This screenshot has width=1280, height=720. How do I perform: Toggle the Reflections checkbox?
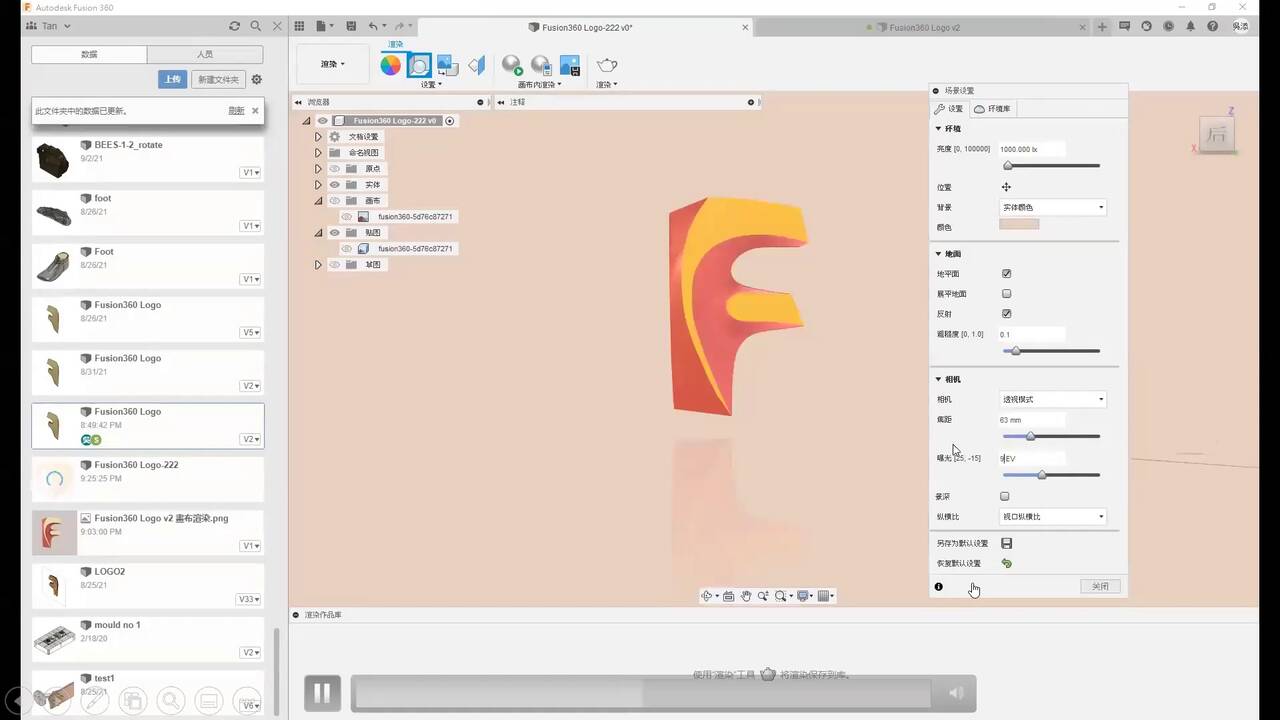[x=1006, y=314]
